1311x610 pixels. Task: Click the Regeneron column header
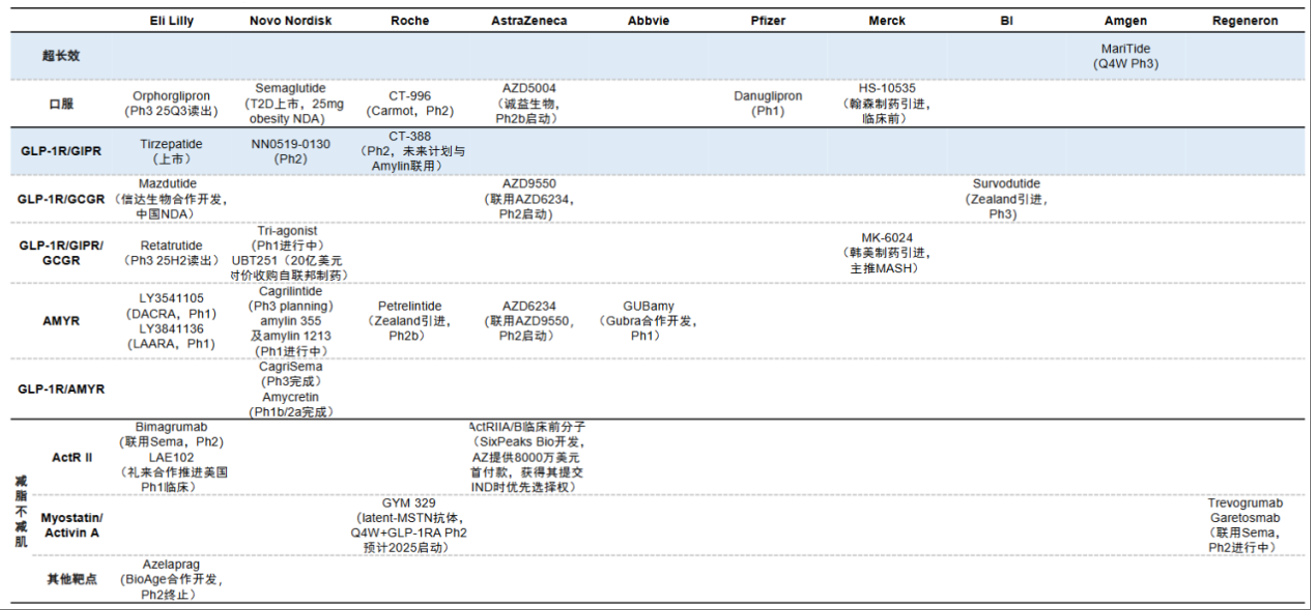[1245, 21]
